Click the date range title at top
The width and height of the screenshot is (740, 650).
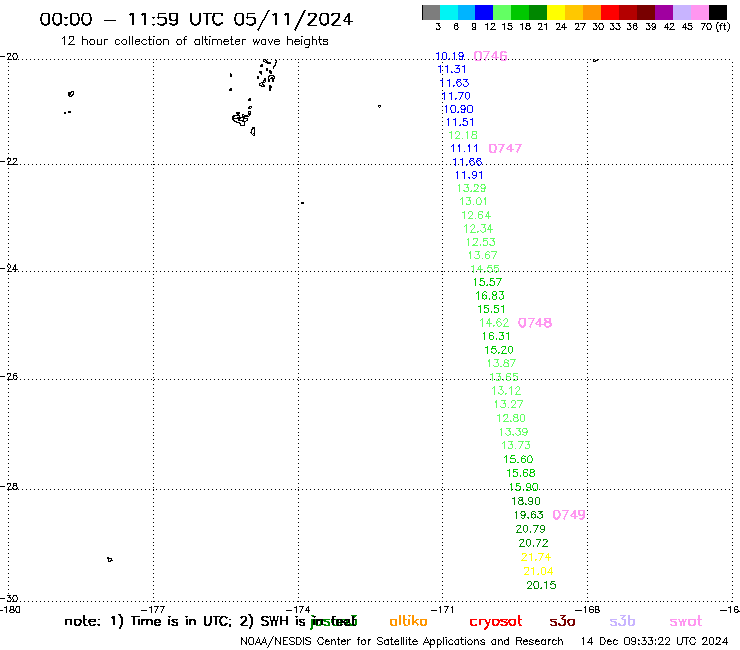tap(196, 20)
